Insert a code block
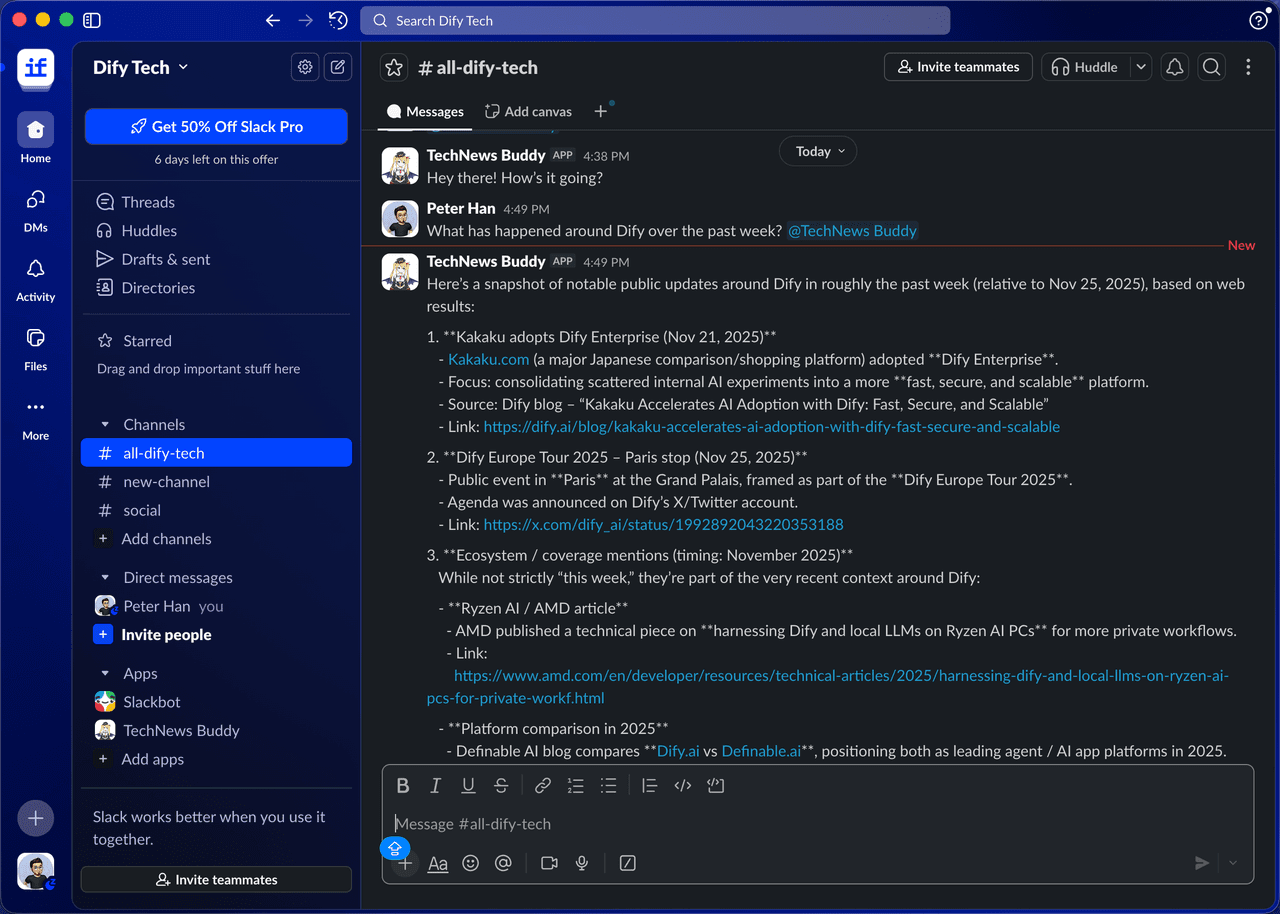 pos(715,786)
